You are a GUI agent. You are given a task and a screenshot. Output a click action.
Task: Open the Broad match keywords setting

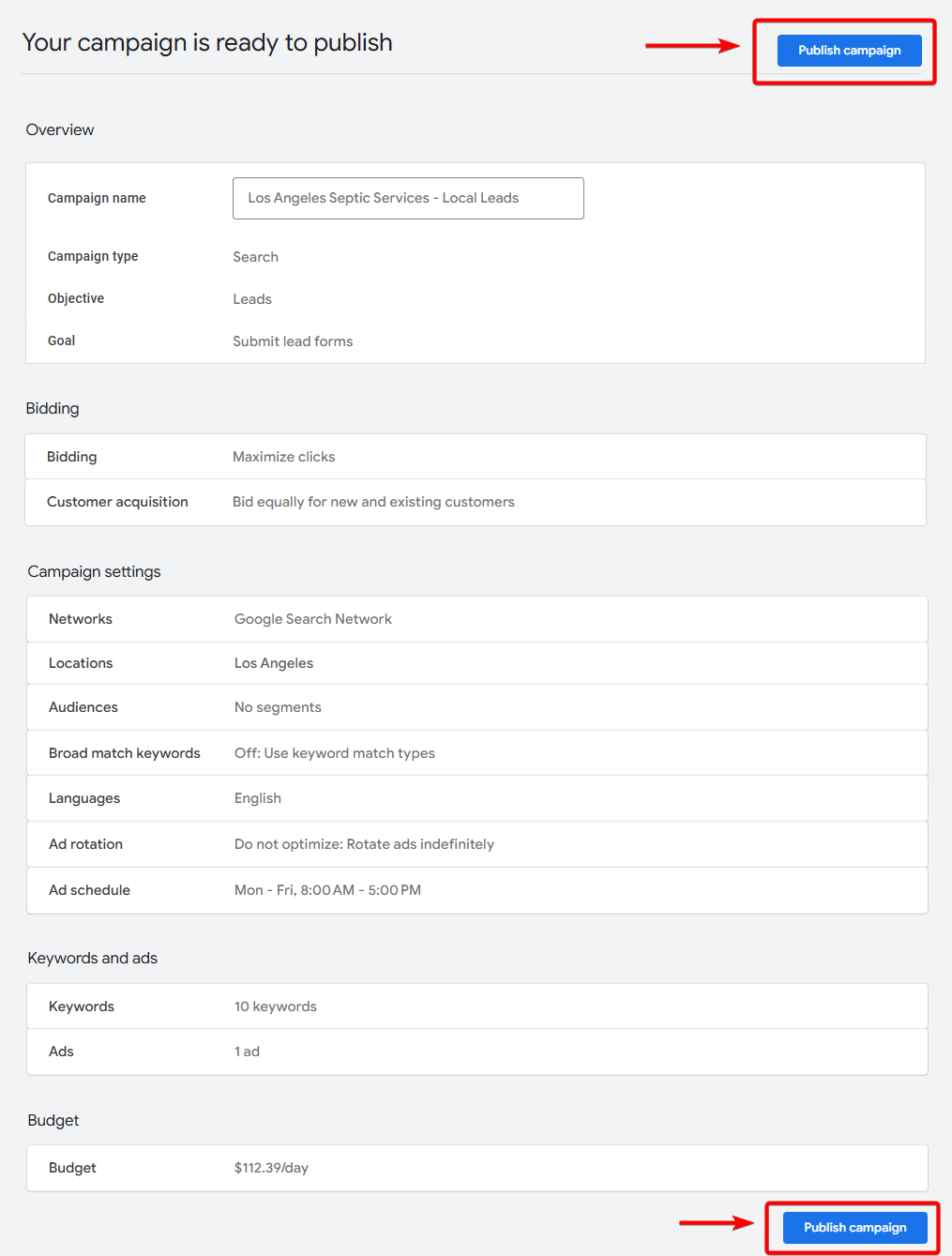(x=476, y=753)
